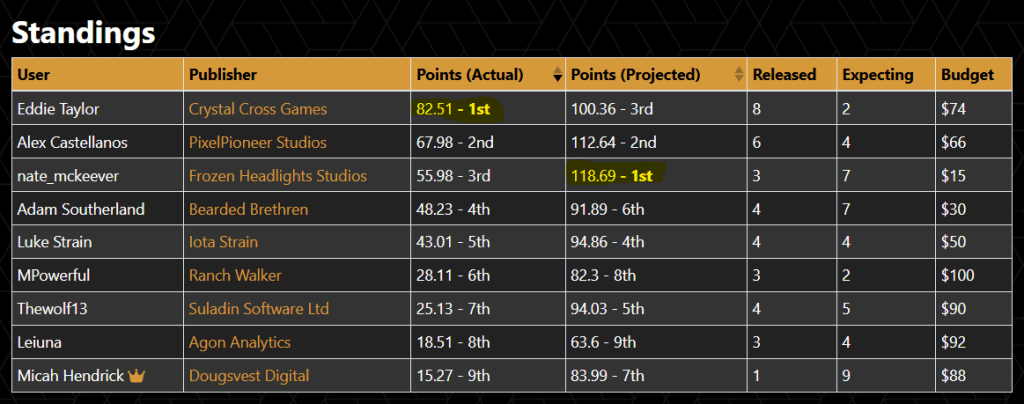
Task: Open Suladin Software Ltd link
Action: coord(258,309)
